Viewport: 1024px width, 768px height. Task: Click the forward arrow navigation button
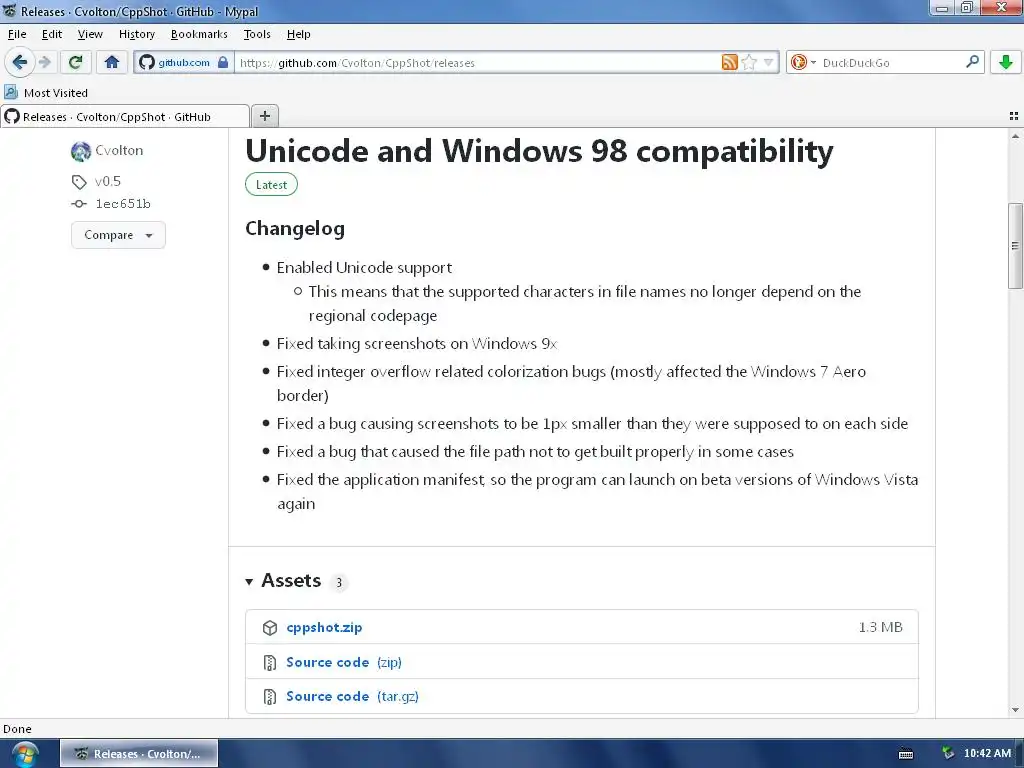tap(44, 62)
